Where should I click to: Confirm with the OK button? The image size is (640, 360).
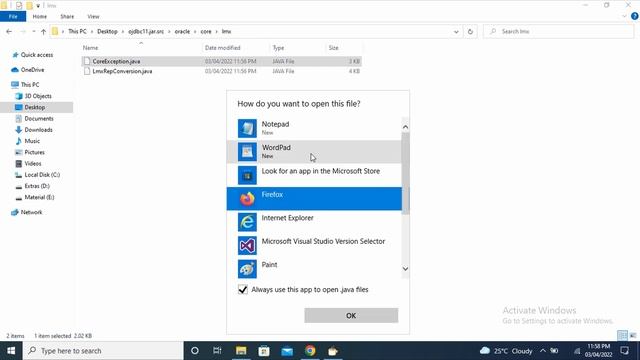click(x=351, y=316)
